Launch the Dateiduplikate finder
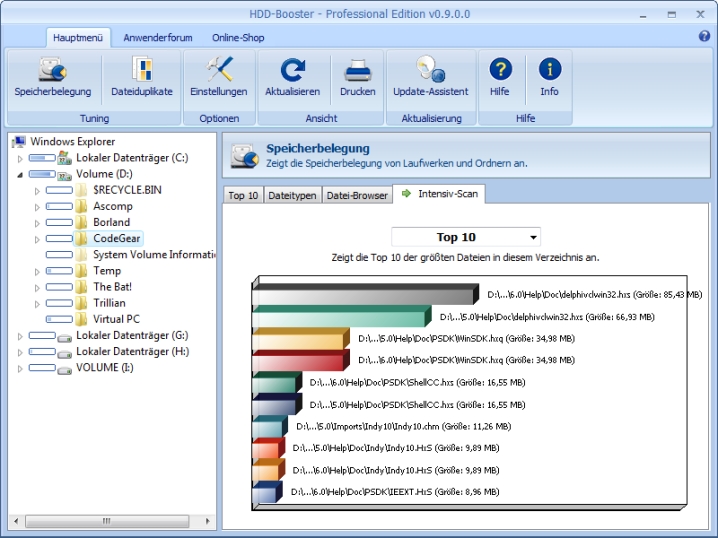Image resolution: width=718 pixels, height=538 pixels. (x=142, y=77)
